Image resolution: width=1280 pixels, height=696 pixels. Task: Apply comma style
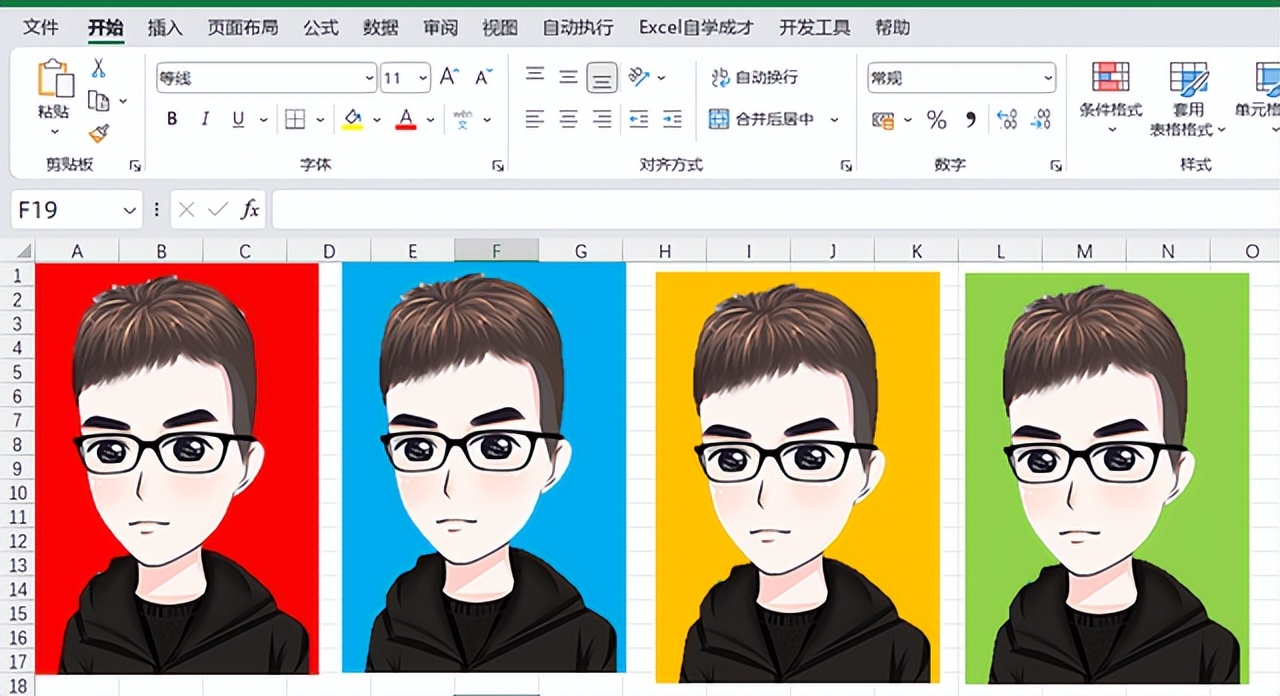pos(970,120)
